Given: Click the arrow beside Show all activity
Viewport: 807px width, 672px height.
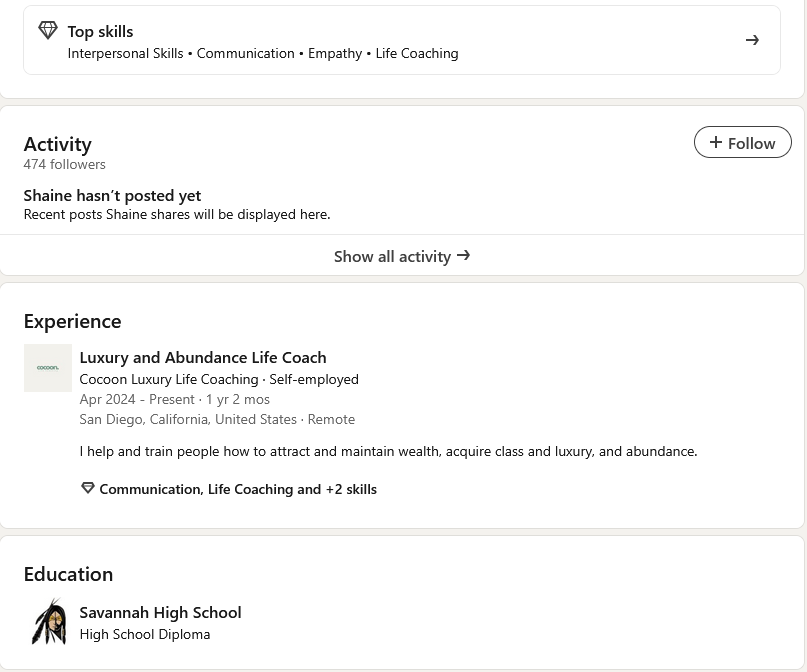Looking at the screenshot, I should (463, 255).
